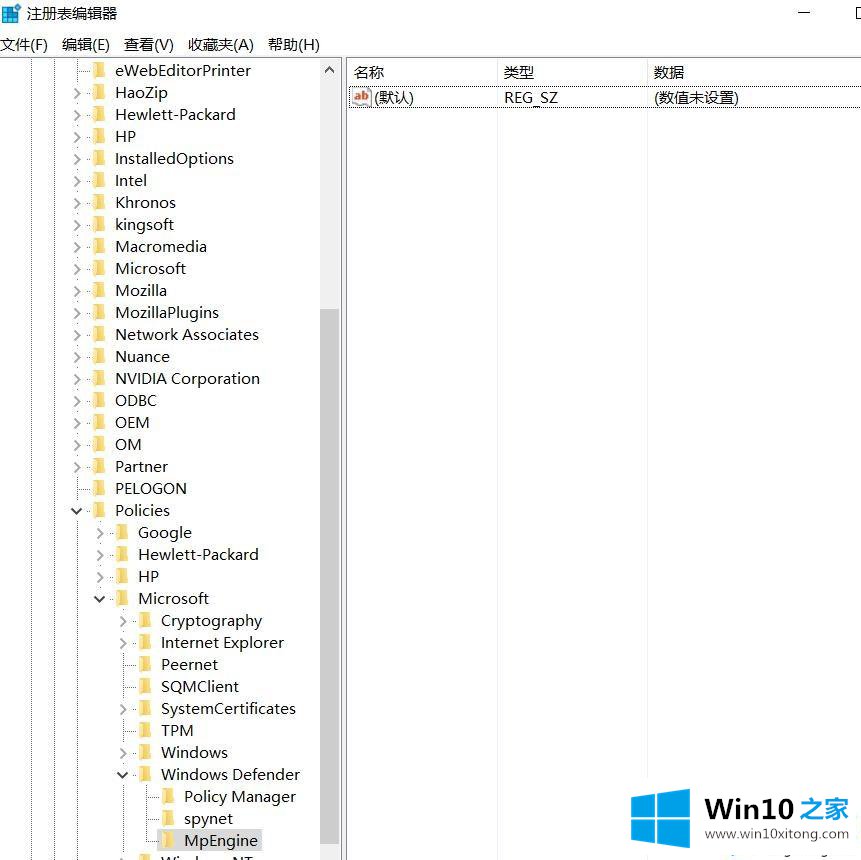Click the ab string value icon for (默认)
The height and width of the screenshot is (860, 861).
coord(361,98)
